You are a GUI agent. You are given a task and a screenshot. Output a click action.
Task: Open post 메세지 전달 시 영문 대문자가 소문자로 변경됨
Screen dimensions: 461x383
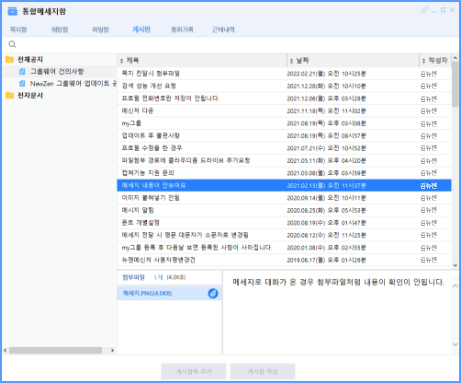(284, 235)
